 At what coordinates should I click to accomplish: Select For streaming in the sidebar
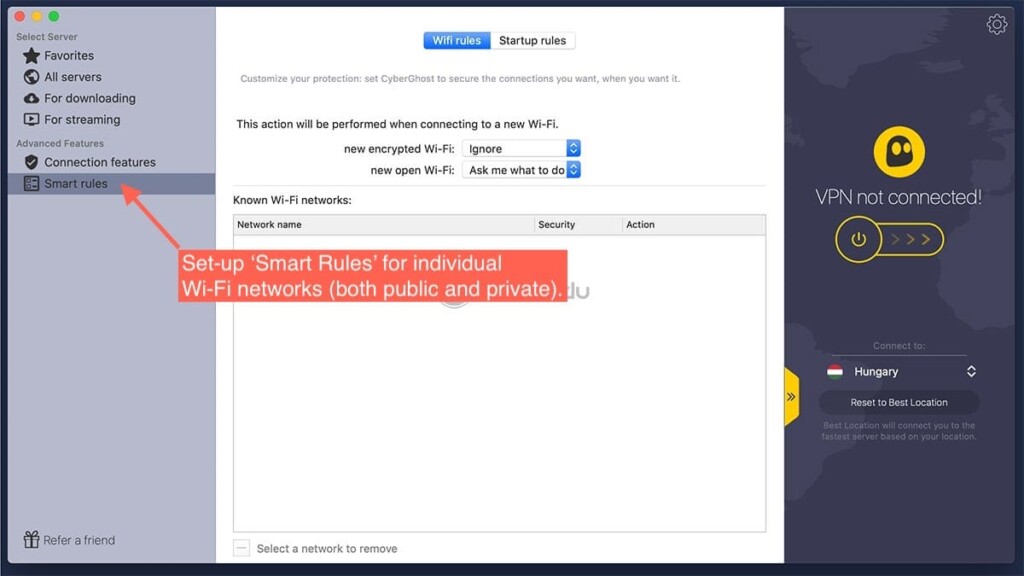(111, 120)
